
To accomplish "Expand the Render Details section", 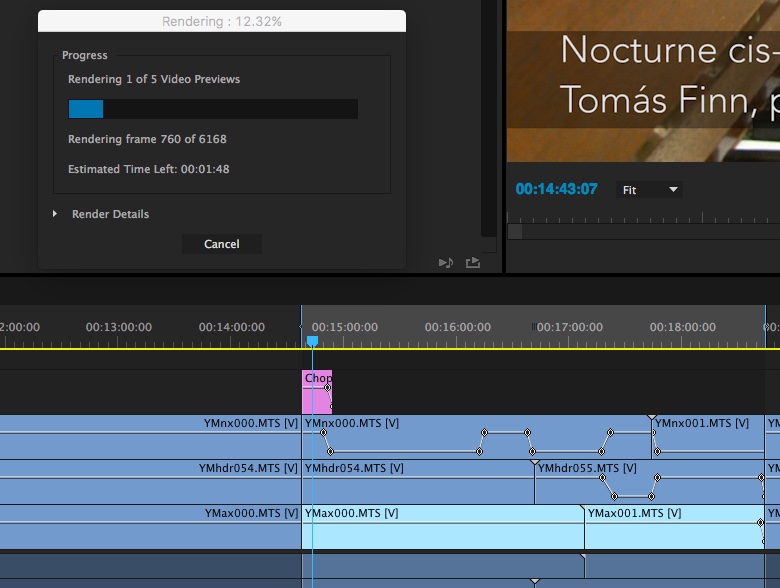I will coord(55,214).
